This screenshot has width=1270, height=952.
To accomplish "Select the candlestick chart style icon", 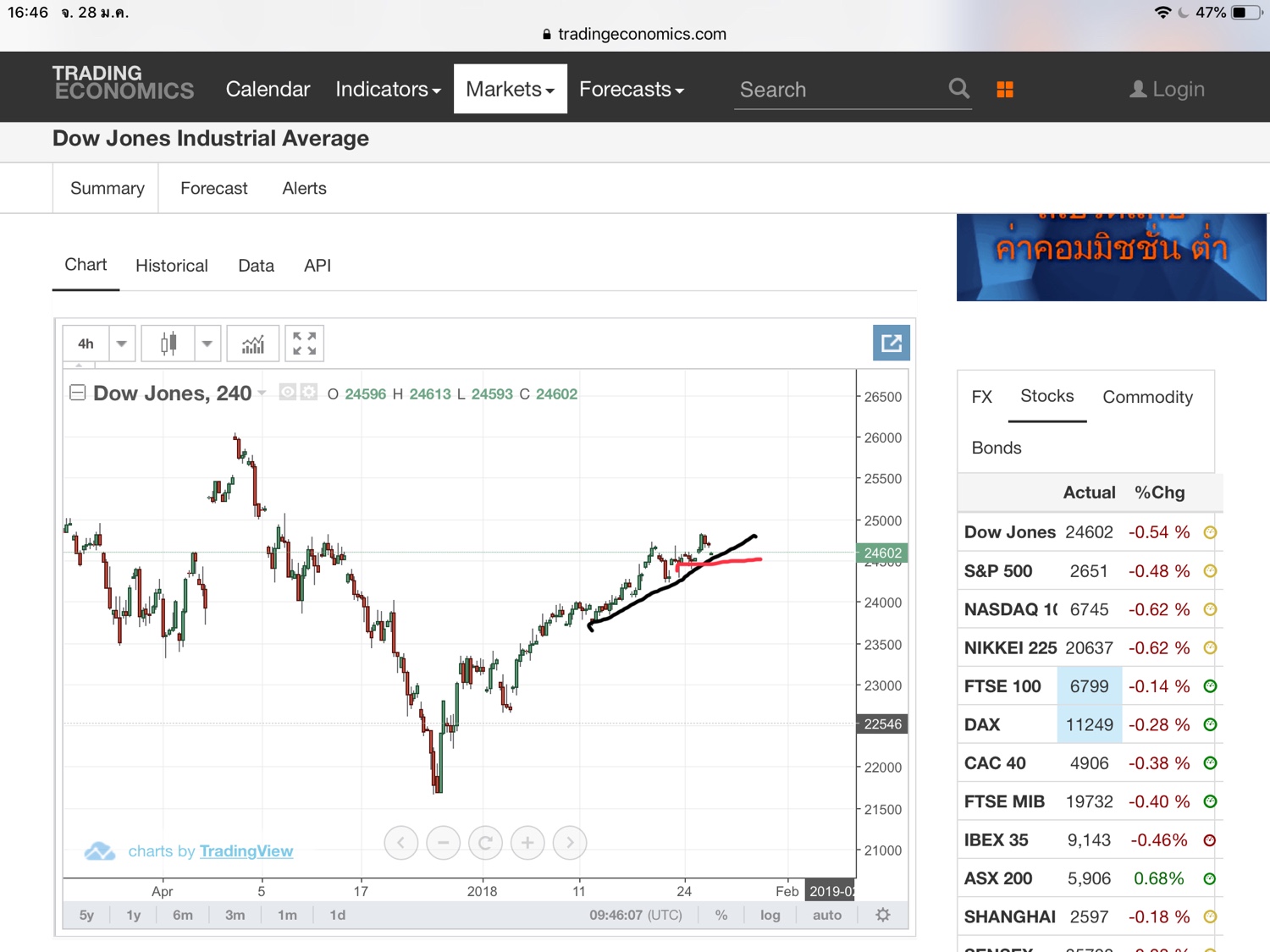I will pos(168,344).
